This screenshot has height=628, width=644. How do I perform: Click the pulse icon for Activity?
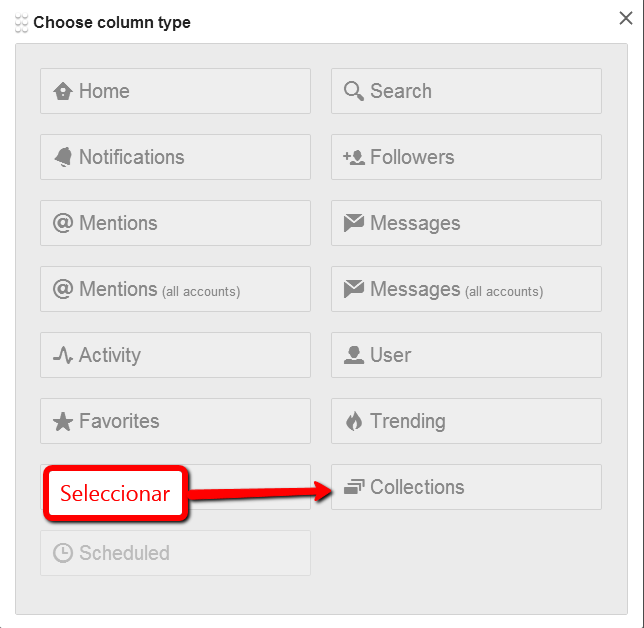coord(63,355)
